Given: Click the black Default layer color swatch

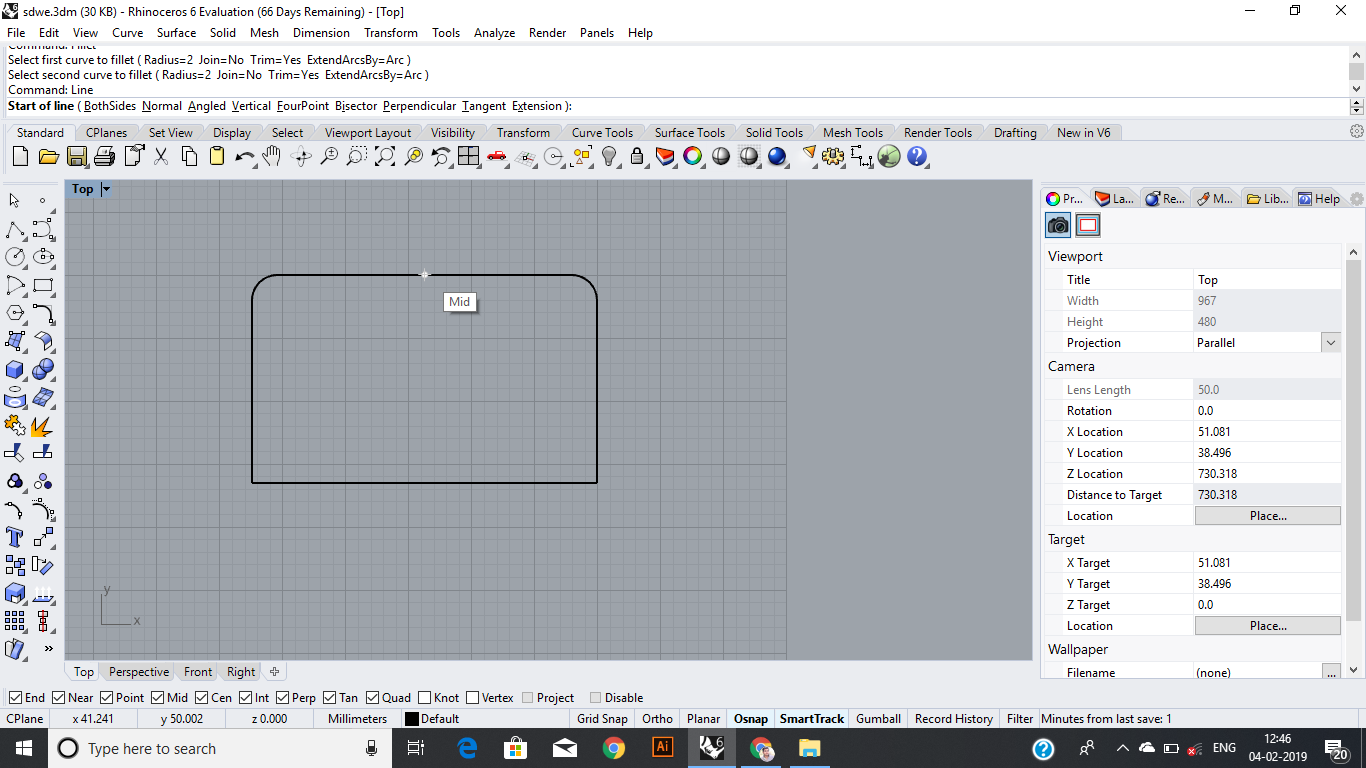Looking at the screenshot, I should pos(412,719).
